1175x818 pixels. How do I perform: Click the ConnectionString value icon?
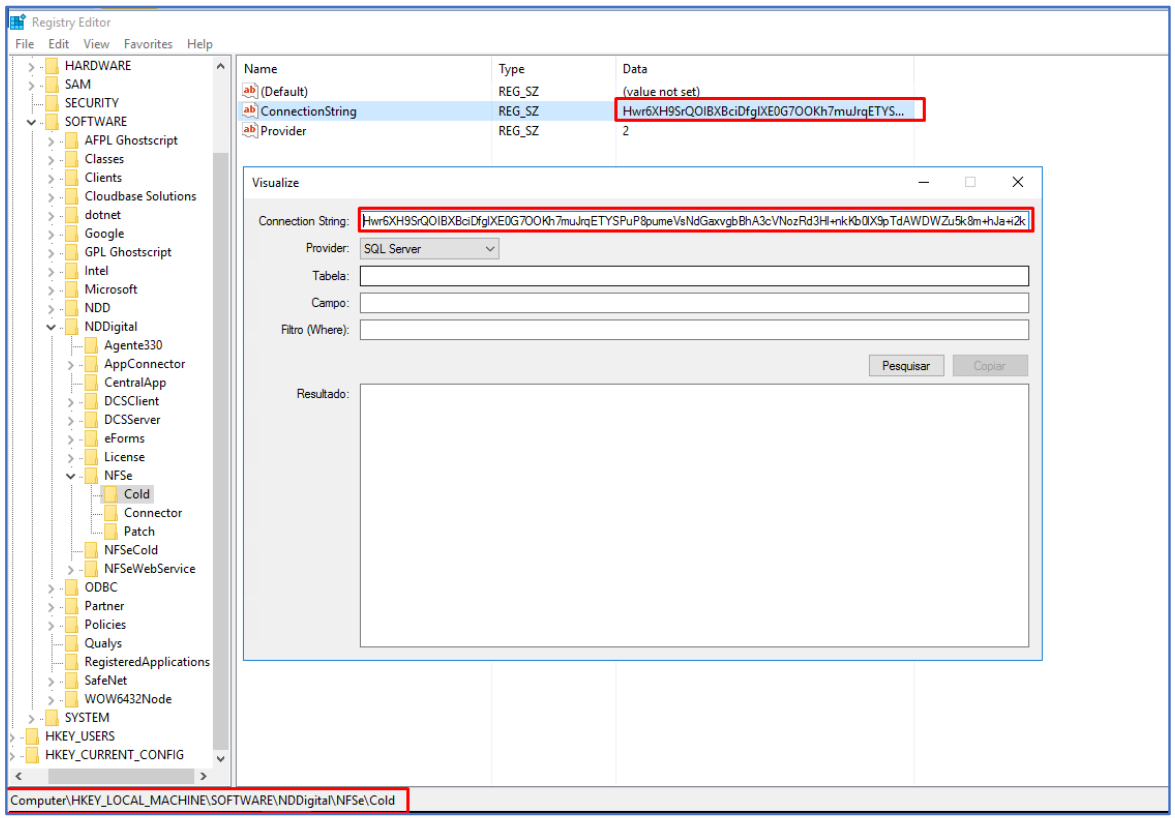pyautogui.click(x=250, y=111)
